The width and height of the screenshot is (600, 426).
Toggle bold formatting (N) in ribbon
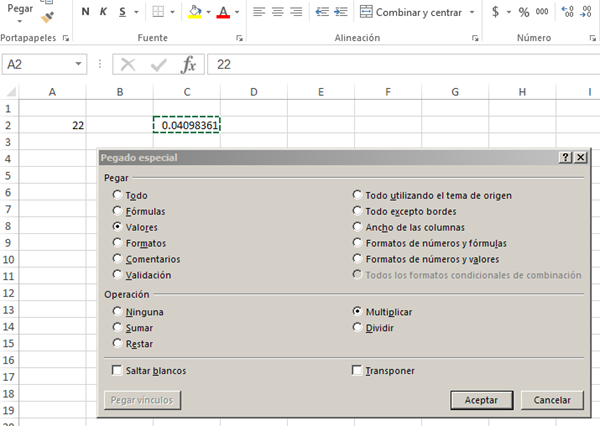[x=85, y=12]
